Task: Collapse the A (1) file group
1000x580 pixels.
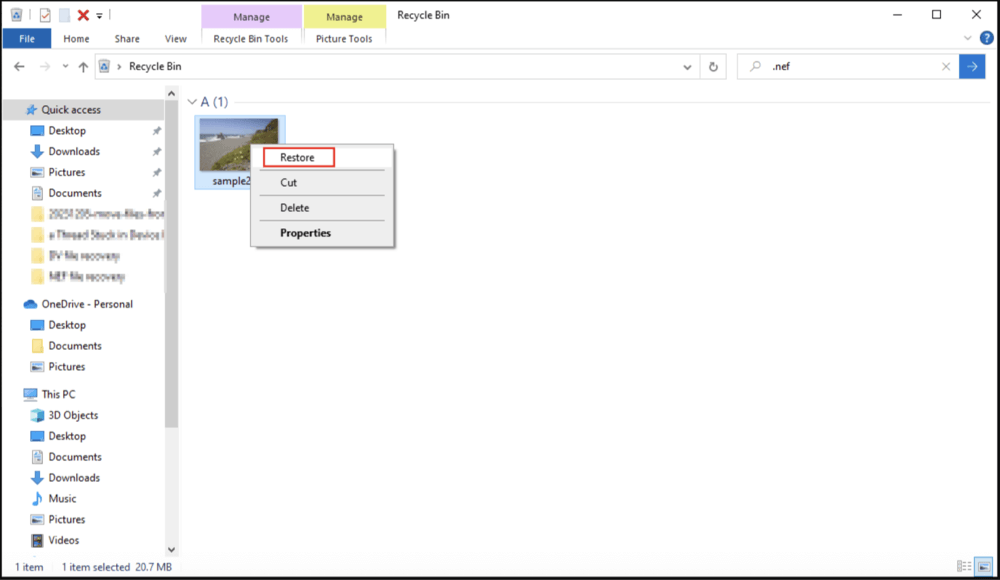Action: click(190, 101)
